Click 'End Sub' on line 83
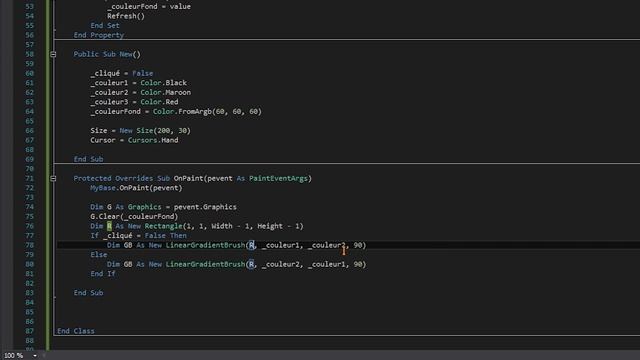640x360 pixels. (x=89, y=293)
